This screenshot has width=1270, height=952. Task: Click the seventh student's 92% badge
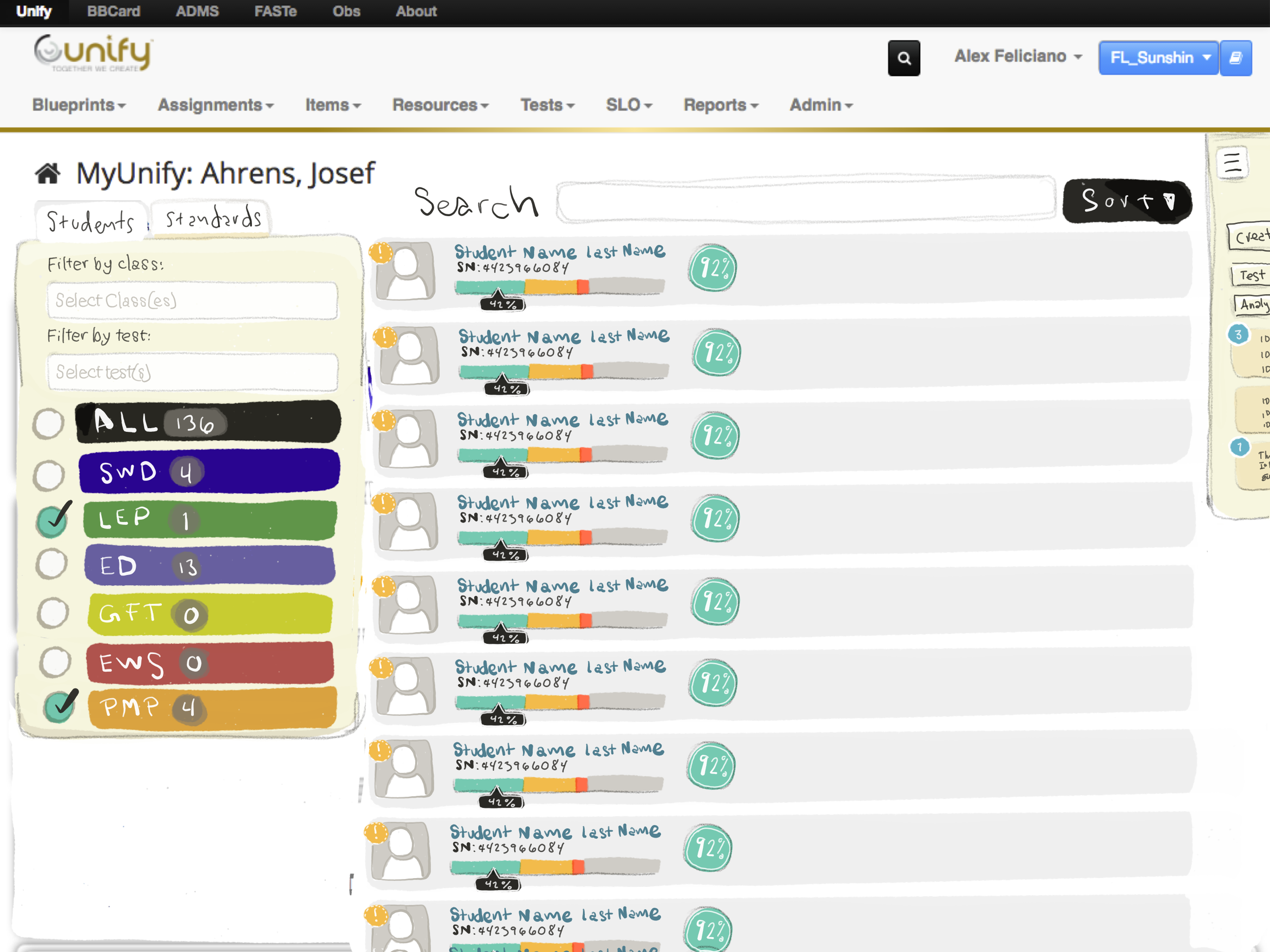tap(711, 766)
